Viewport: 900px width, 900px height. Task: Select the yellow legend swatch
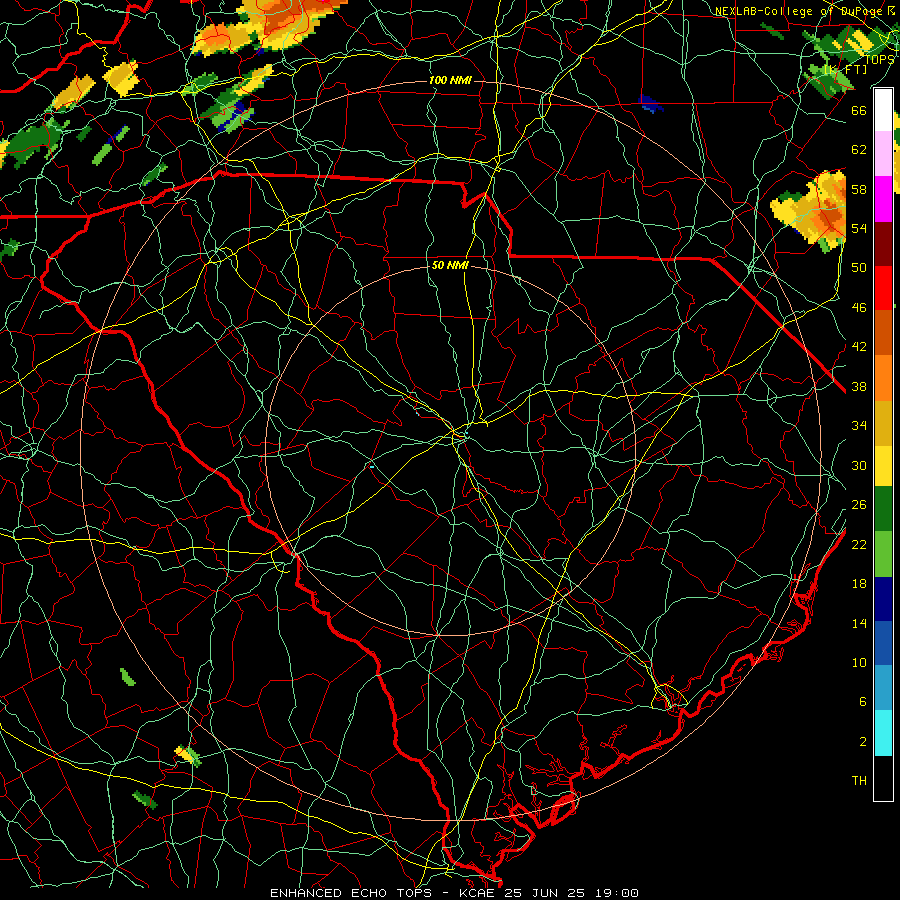coord(883,465)
